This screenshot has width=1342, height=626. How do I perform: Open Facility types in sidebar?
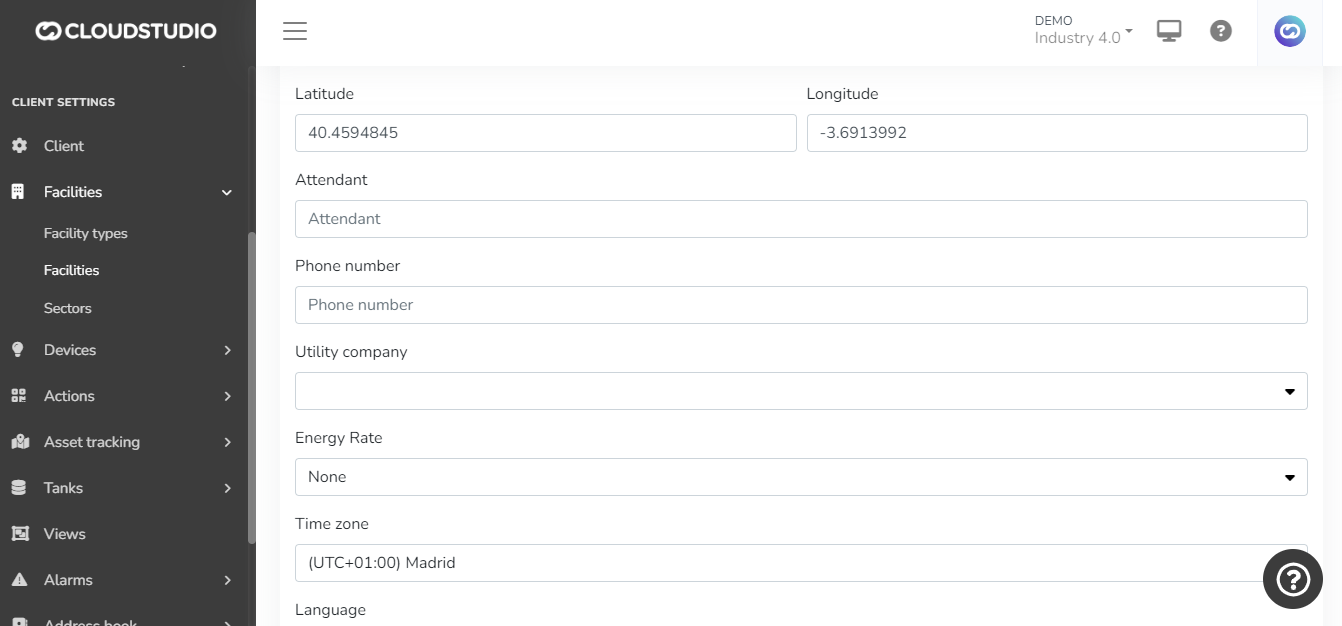(86, 233)
